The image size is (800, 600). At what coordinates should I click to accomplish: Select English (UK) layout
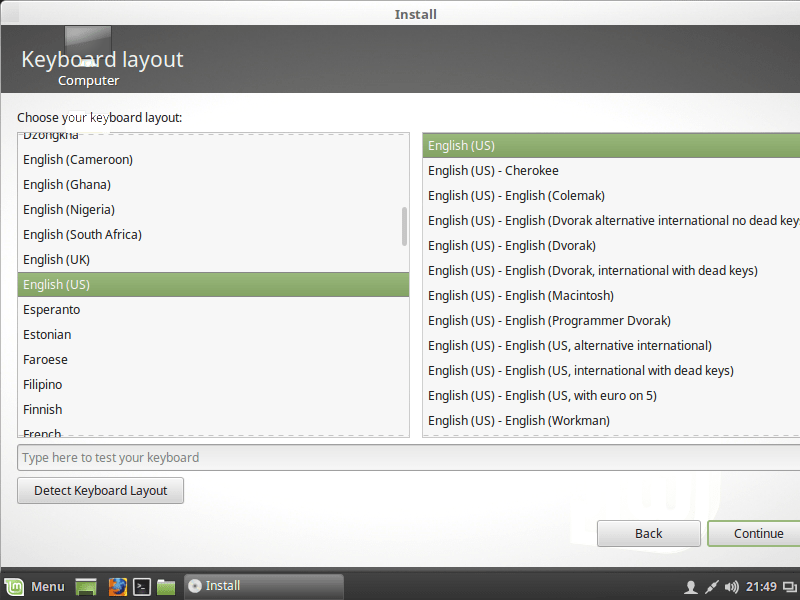(x=213, y=260)
